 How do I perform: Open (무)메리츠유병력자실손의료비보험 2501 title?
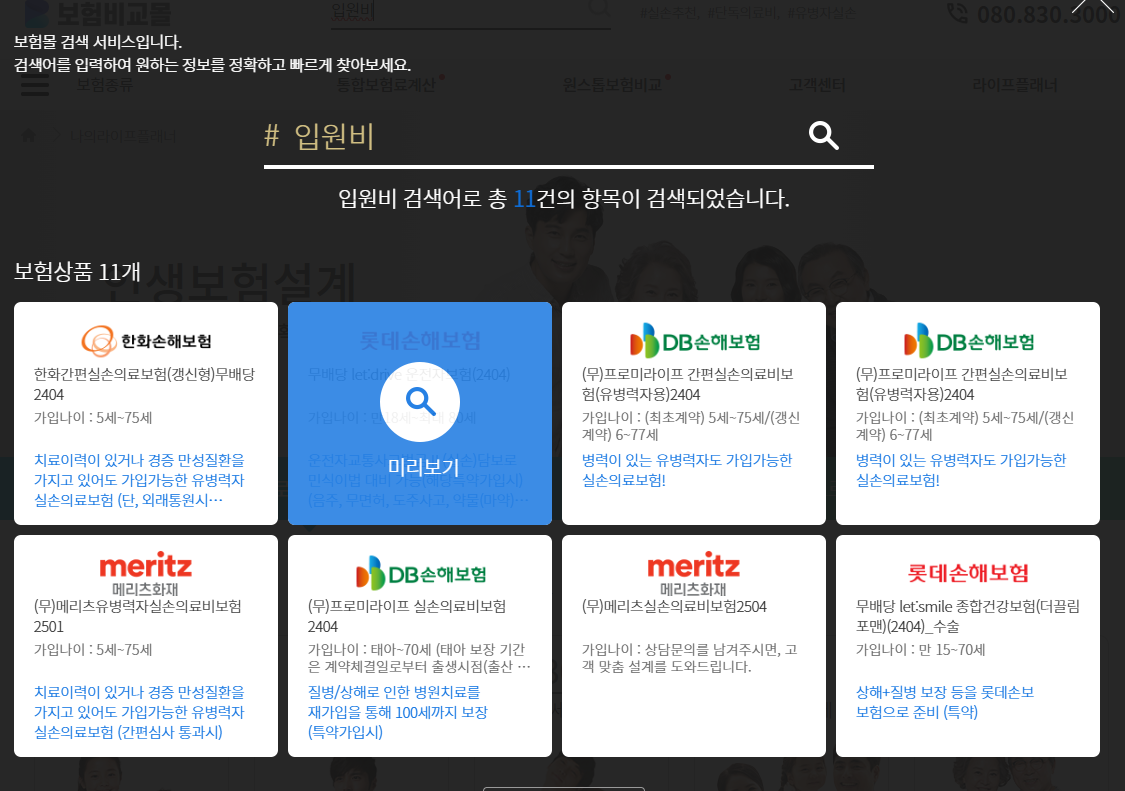click(x=138, y=616)
